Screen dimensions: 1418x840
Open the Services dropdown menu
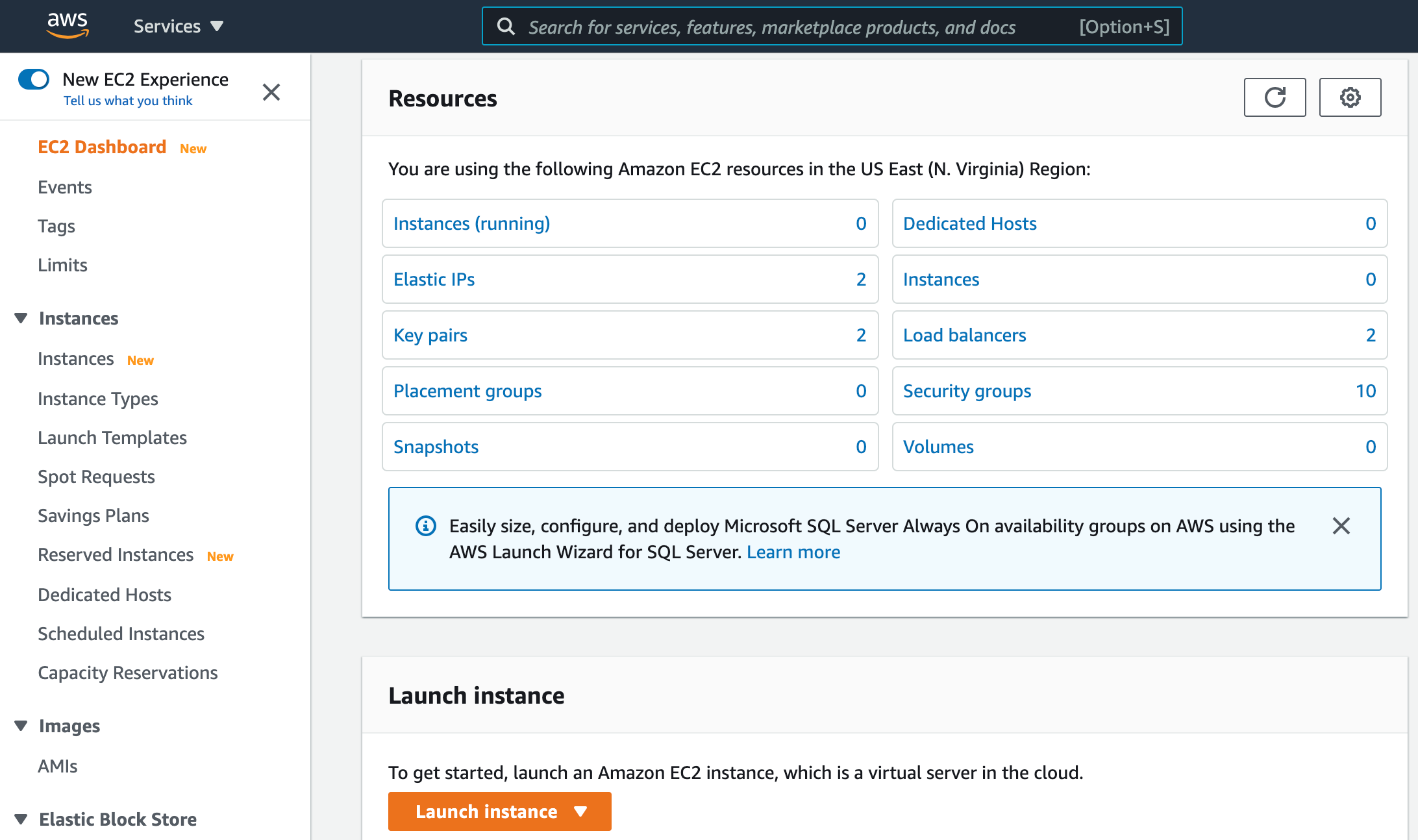click(178, 27)
